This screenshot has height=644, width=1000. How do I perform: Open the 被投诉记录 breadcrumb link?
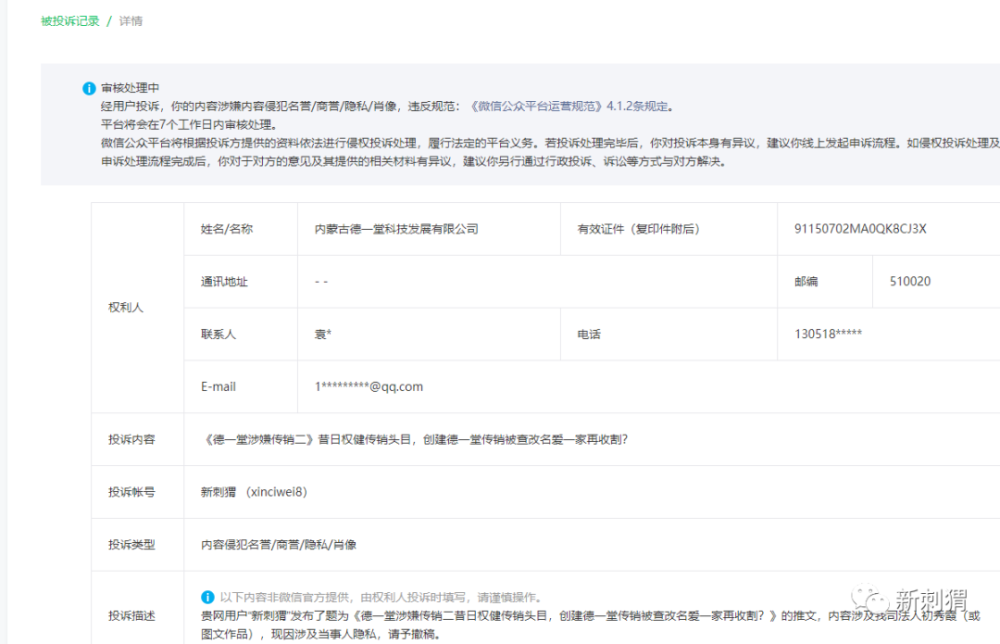tap(70, 21)
